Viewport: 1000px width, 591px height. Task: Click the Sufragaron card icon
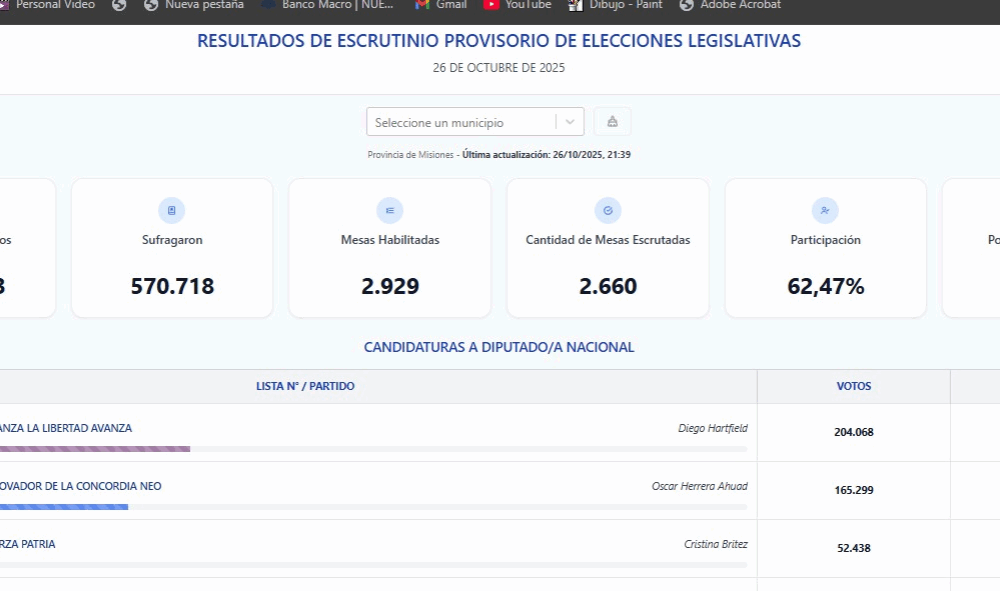(171, 210)
